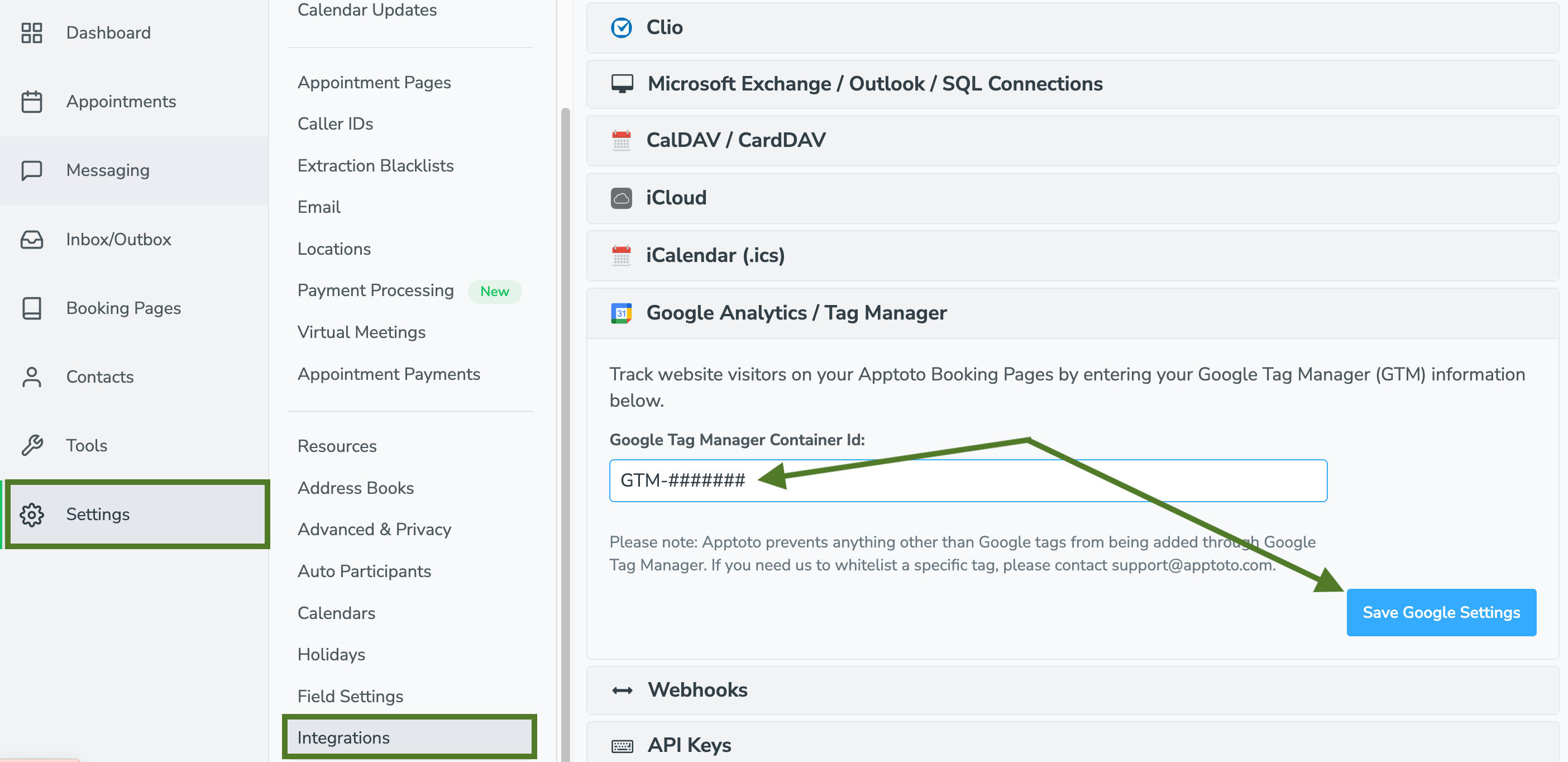Open Field Settings page
The width and height of the screenshot is (1568, 762).
click(350, 696)
